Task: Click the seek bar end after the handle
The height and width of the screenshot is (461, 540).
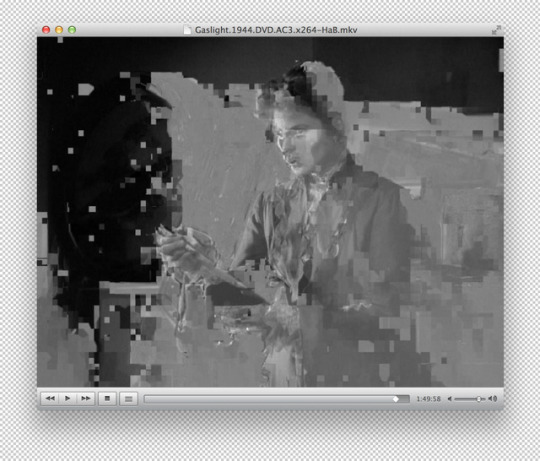Action: (405, 399)
